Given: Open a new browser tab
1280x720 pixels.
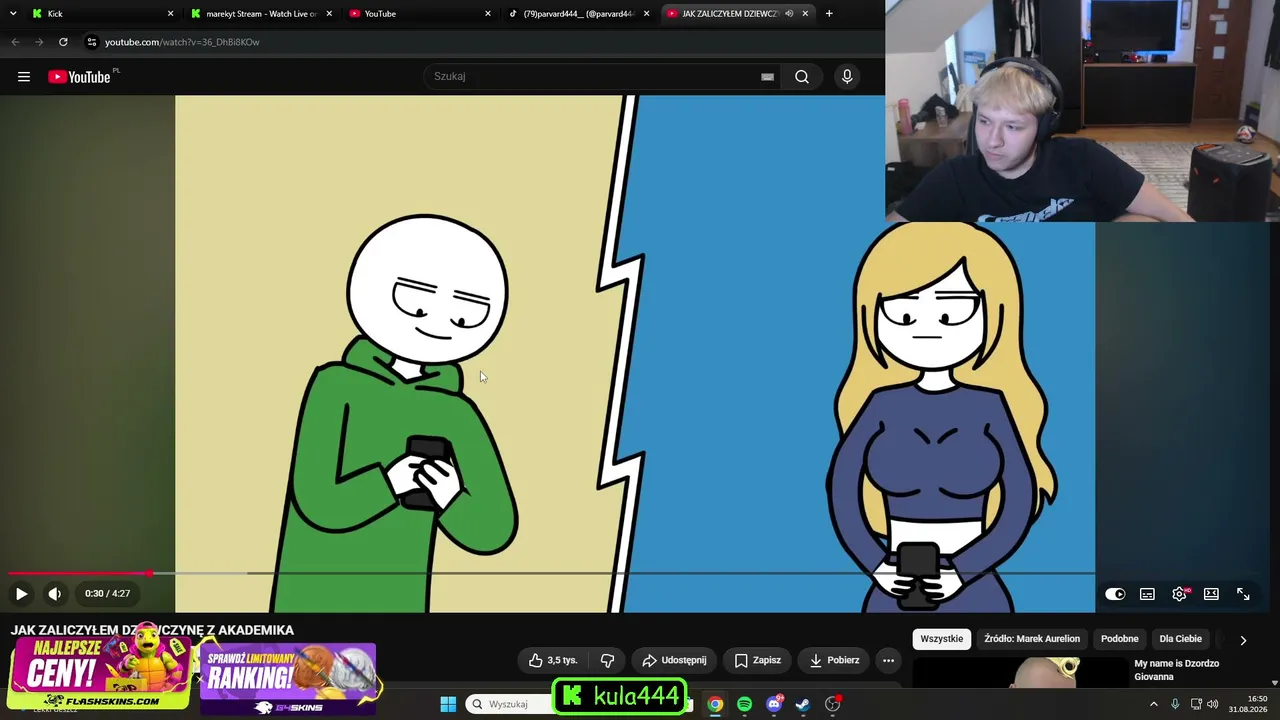Looking at the screenshot, I should pyautogui.click(x=829, y=14).
